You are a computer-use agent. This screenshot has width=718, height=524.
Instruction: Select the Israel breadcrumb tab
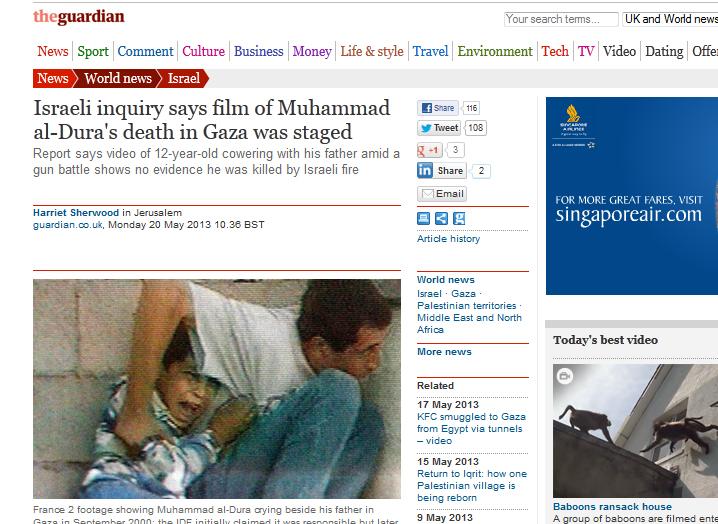(184, 78)
